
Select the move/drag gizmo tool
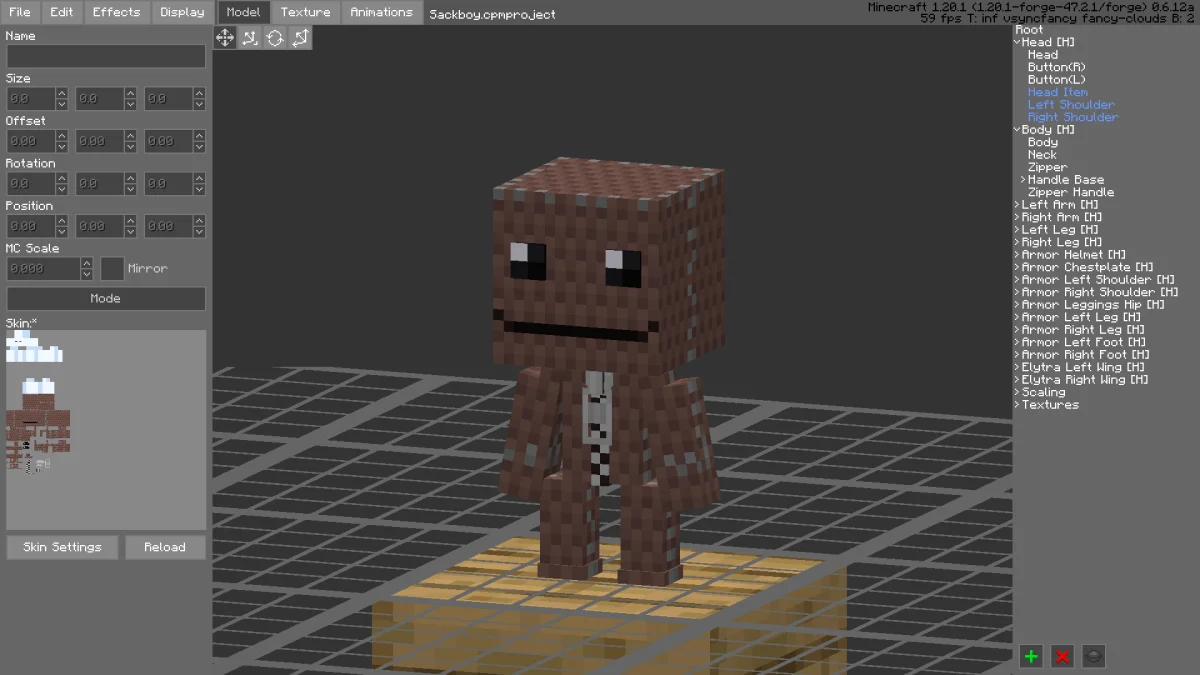225,38
